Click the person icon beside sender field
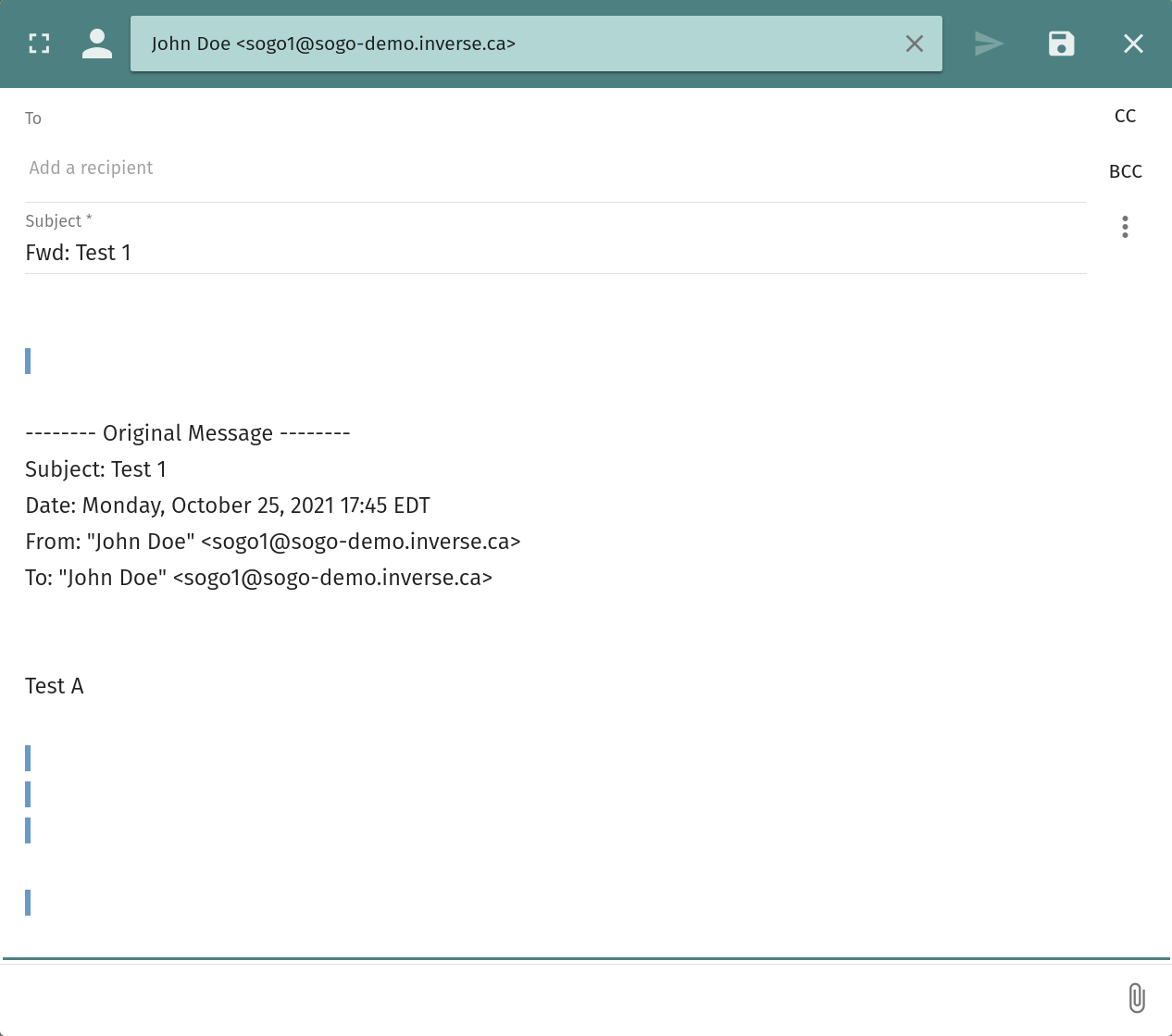 point(97,44)
